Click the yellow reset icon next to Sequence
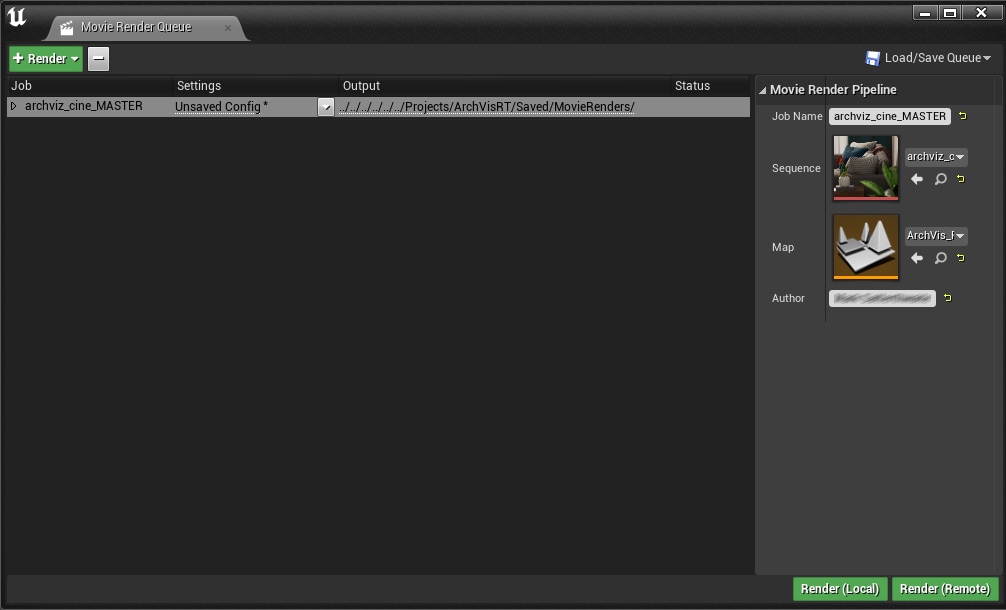This screenshot has width=1006, height=610. (x=961, y=178)
